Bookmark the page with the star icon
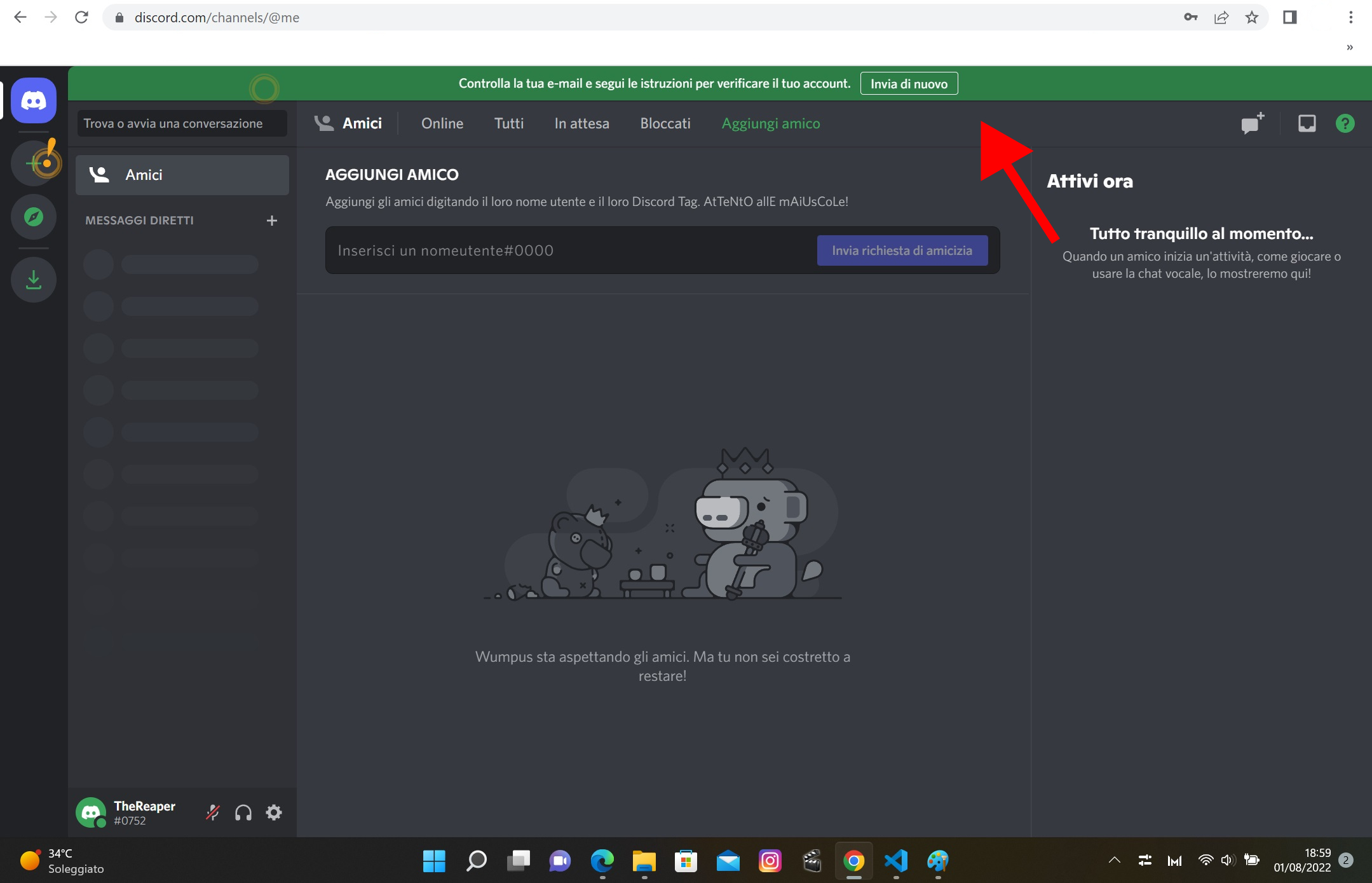This screenshot has width=1372, height=883. pos(1251,17)
